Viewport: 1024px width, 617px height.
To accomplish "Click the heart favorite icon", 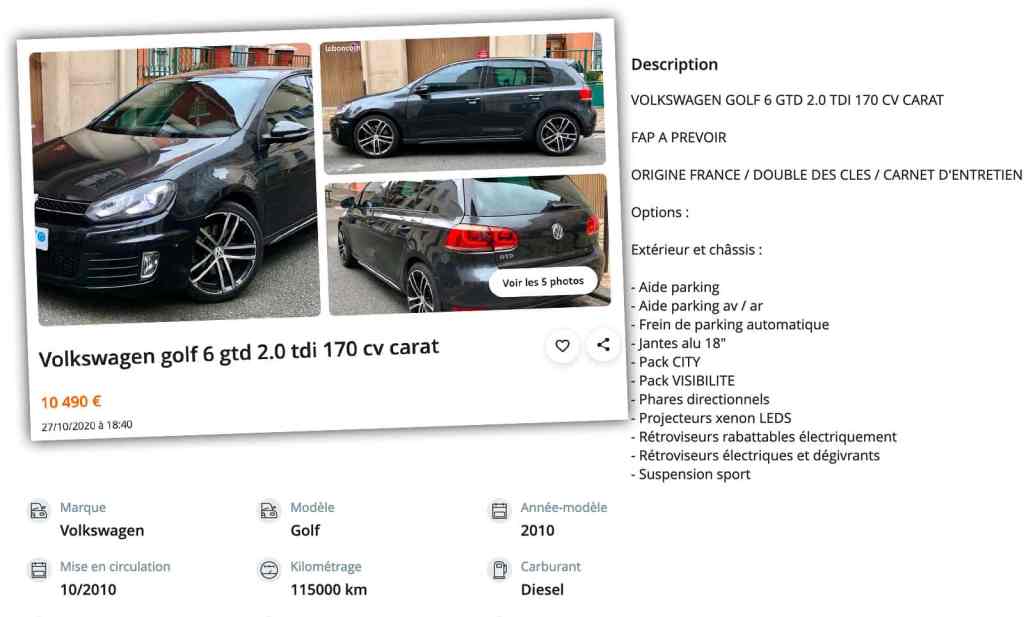I will pyautogui.click(x=562, y=346).
